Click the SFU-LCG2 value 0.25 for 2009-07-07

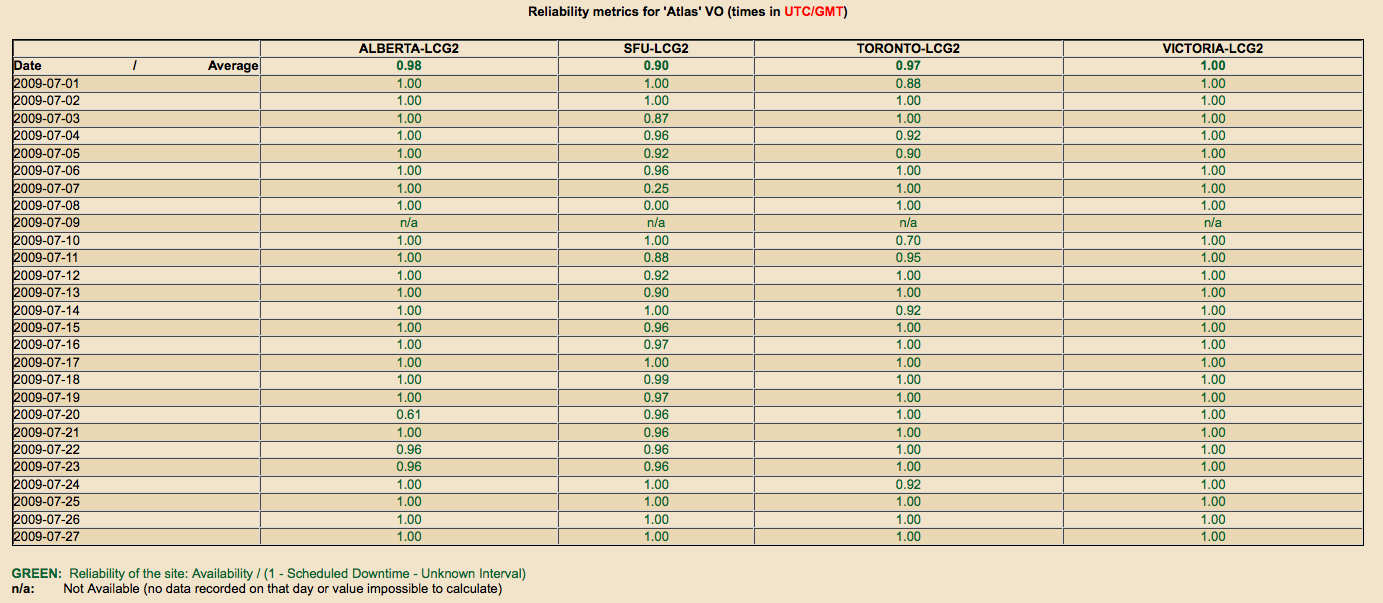tap(656, 188)
